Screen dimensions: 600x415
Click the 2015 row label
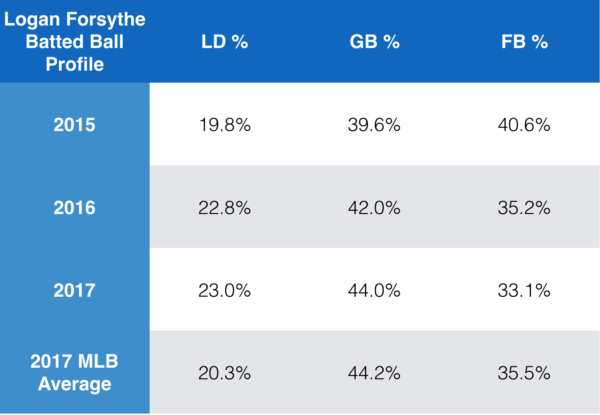[75, 125]
